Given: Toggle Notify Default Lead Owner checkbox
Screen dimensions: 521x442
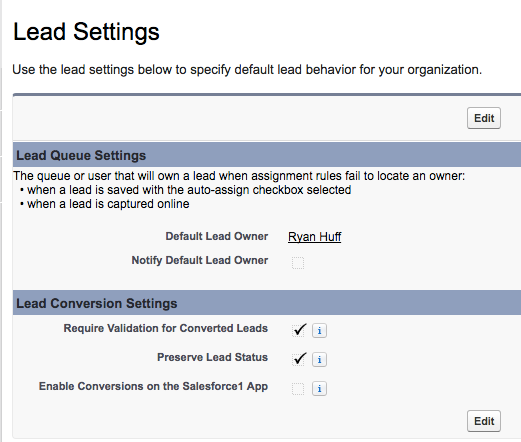Looking at the screenshot, I should [x=298, y=263].
